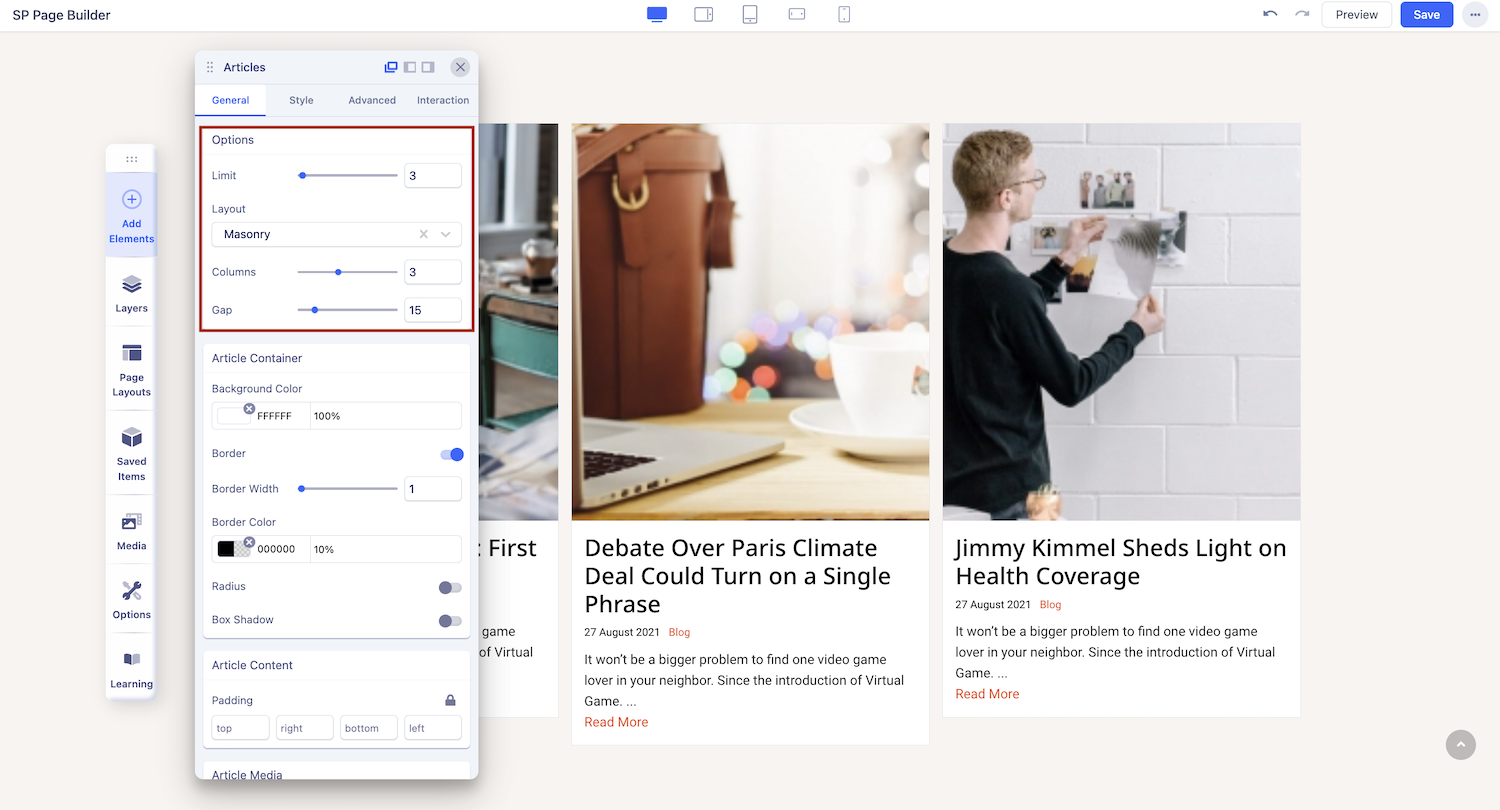Open the Saved Items library

click(131, 453)
